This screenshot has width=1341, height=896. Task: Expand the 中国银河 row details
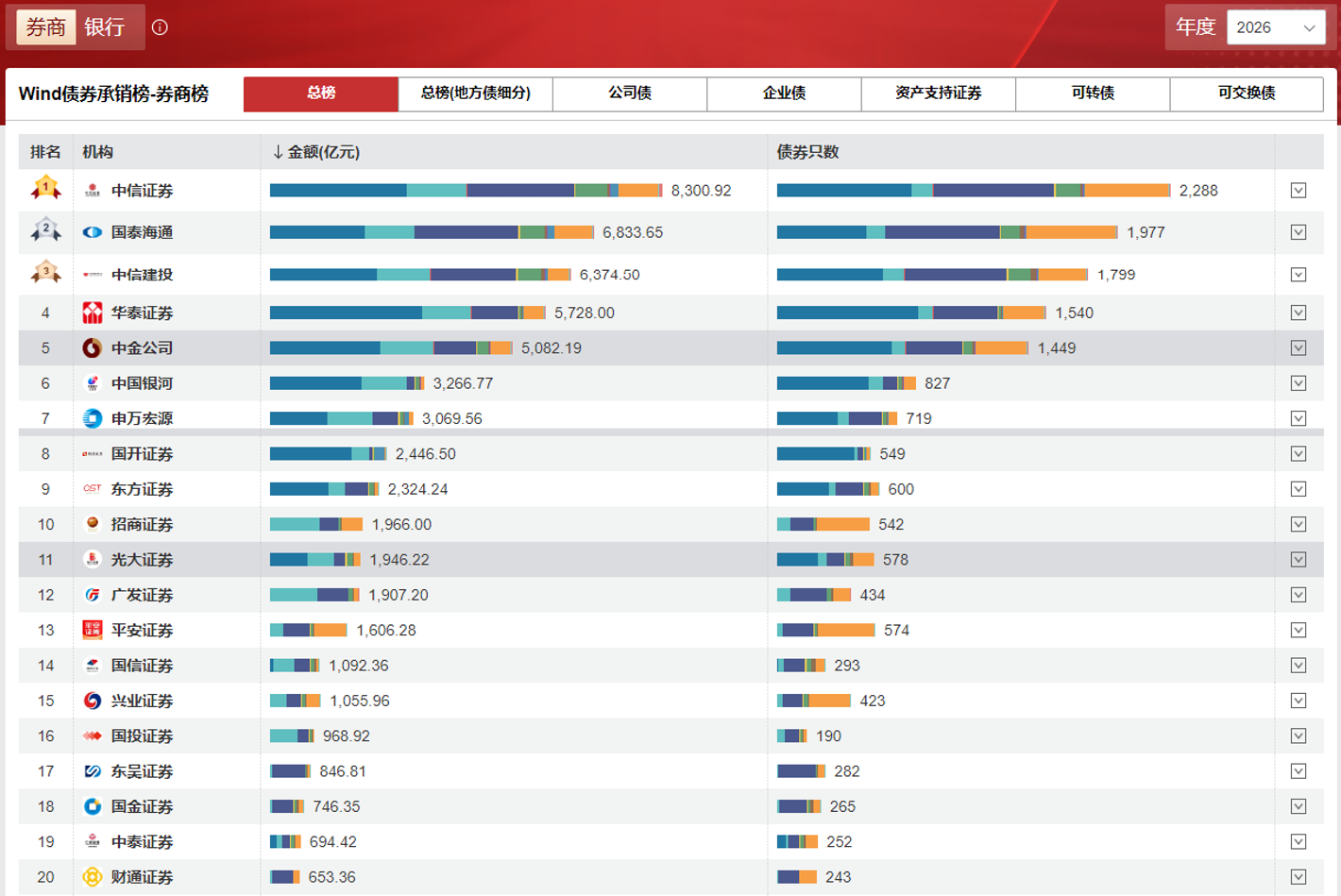point(1299,383)
